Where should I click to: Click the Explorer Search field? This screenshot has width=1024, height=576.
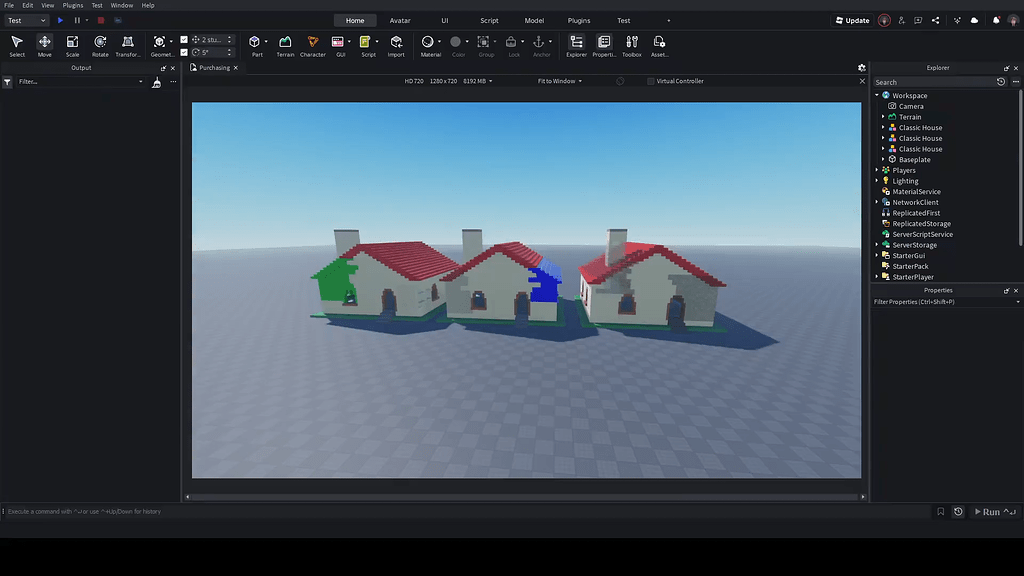(934, 82)
